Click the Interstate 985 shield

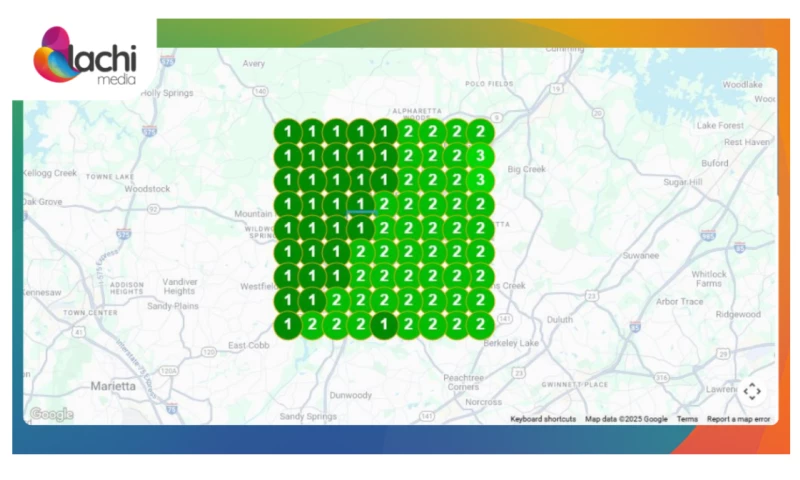point(708,235)
